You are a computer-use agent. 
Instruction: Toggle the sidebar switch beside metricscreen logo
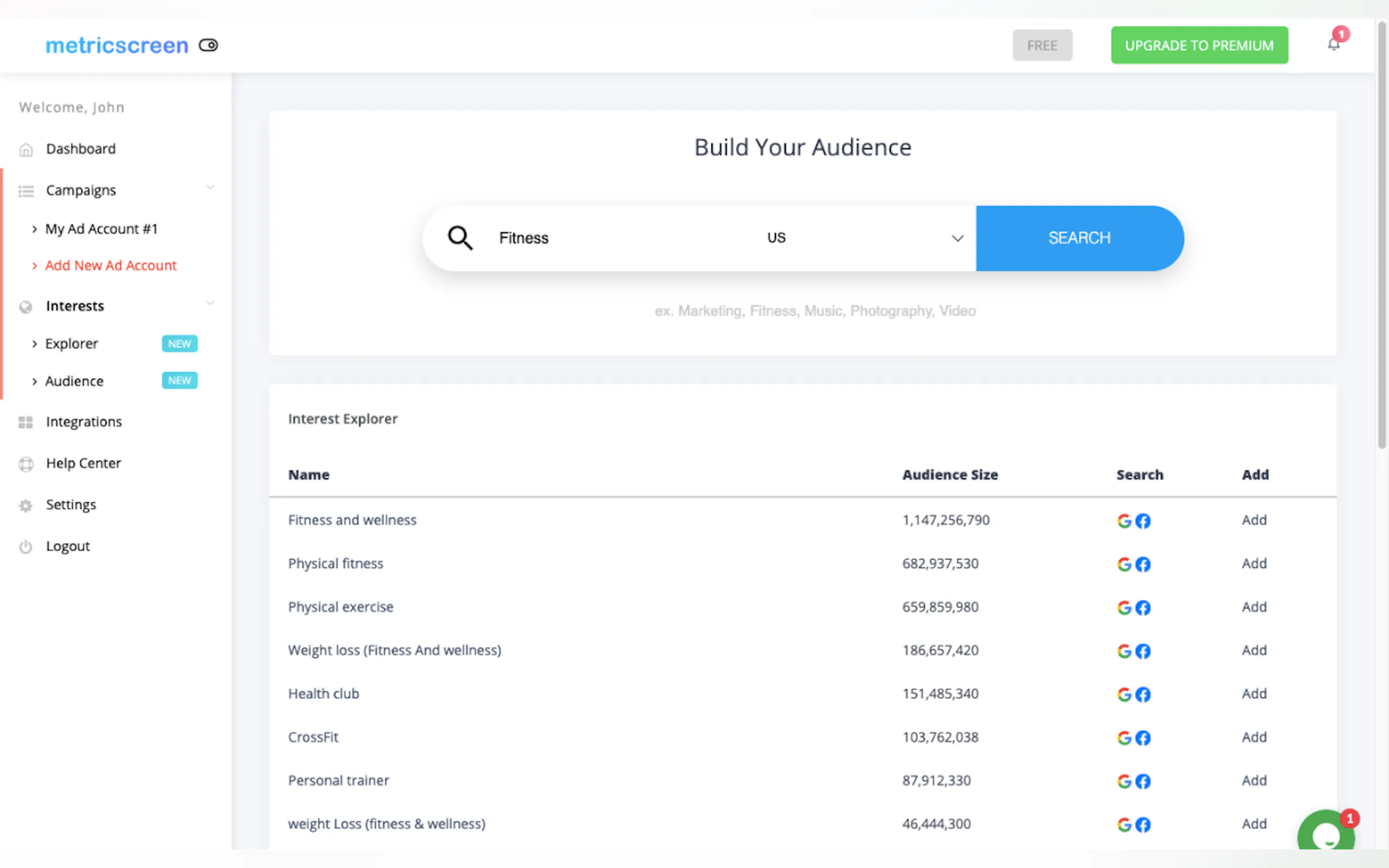(x=208, y=45)
